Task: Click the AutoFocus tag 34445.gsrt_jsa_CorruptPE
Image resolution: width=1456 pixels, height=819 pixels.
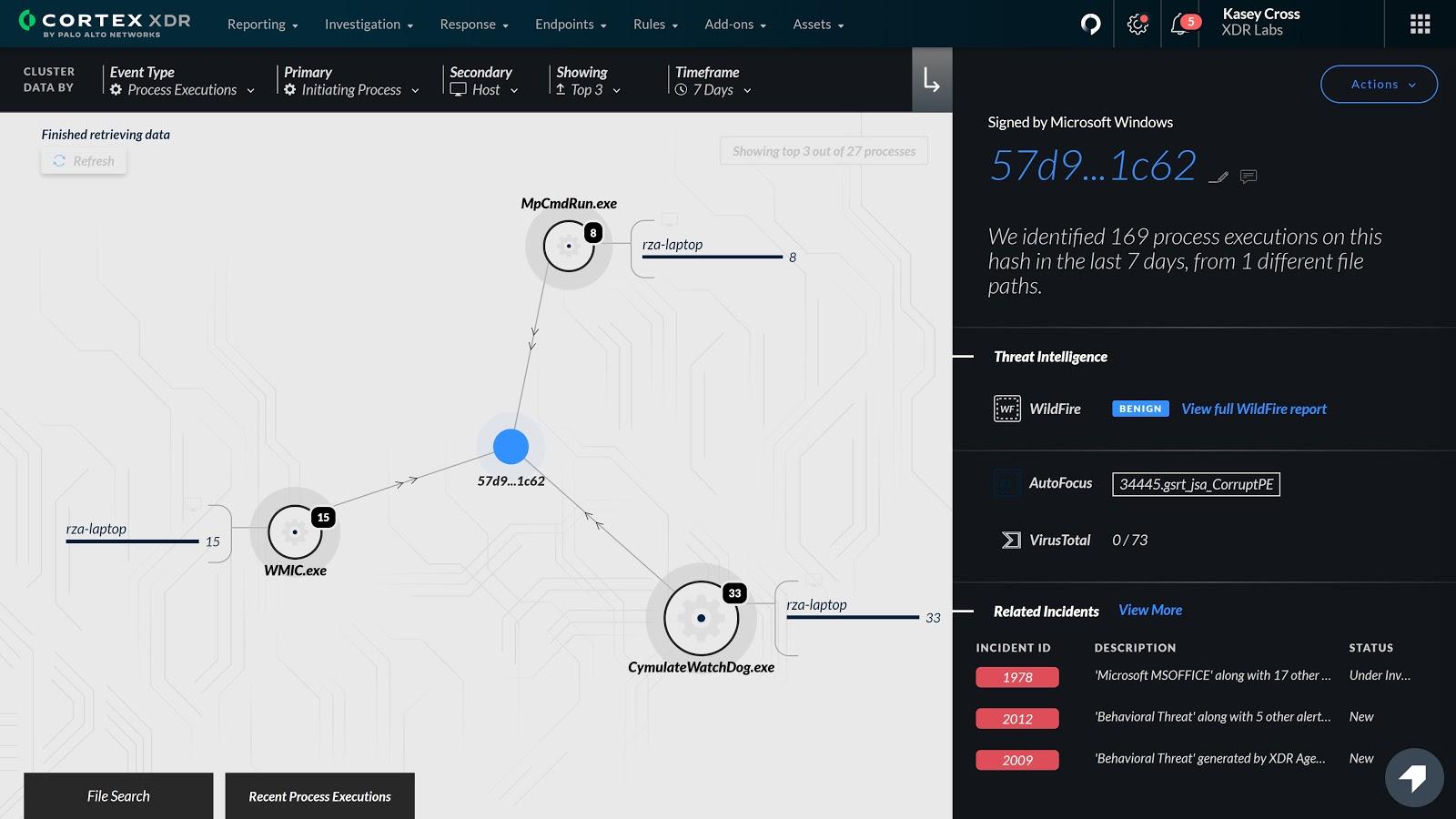Action: (1196, 484)
